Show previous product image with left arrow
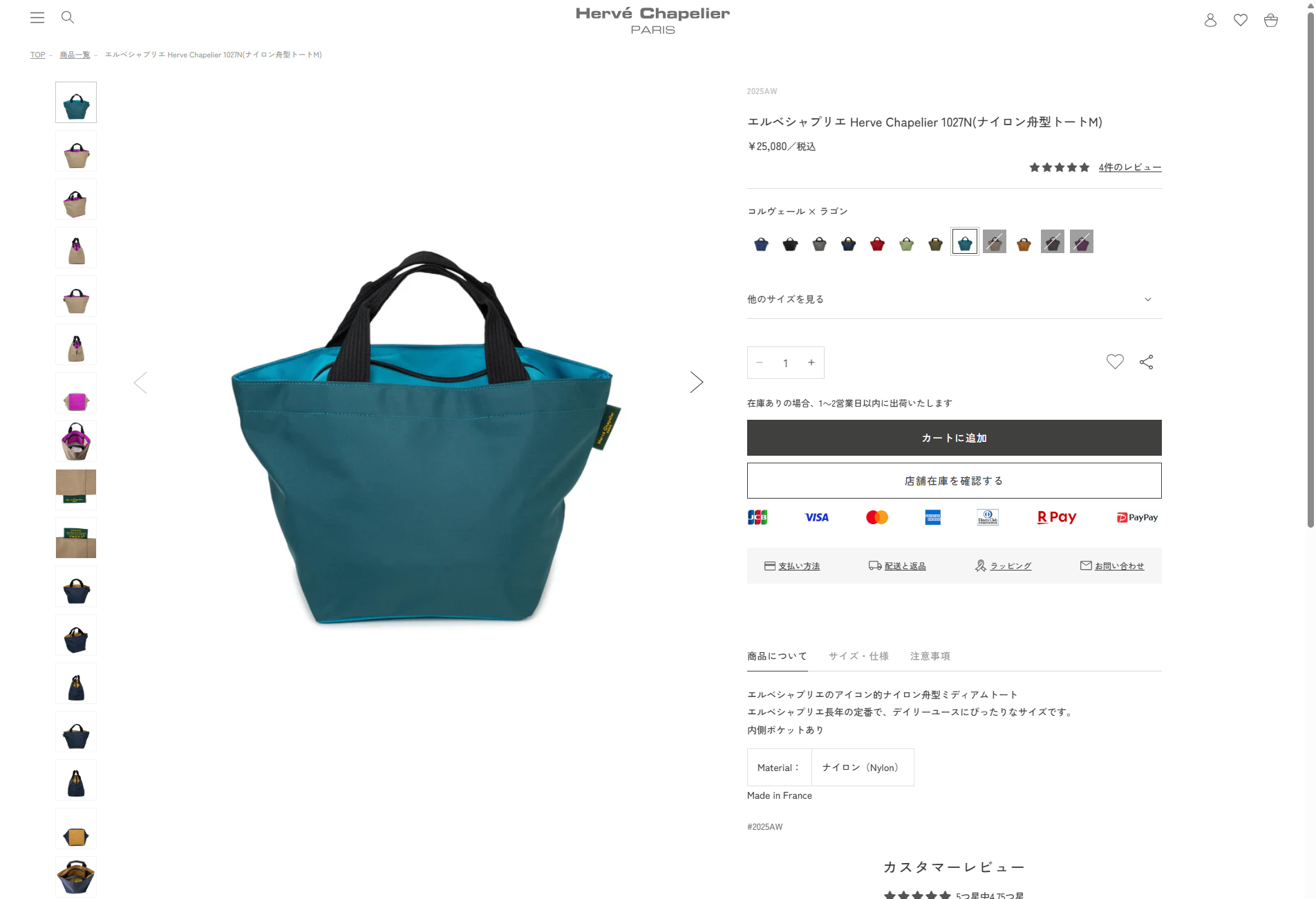The width and height of the screenshot is (1316, 899). (140, 382)
